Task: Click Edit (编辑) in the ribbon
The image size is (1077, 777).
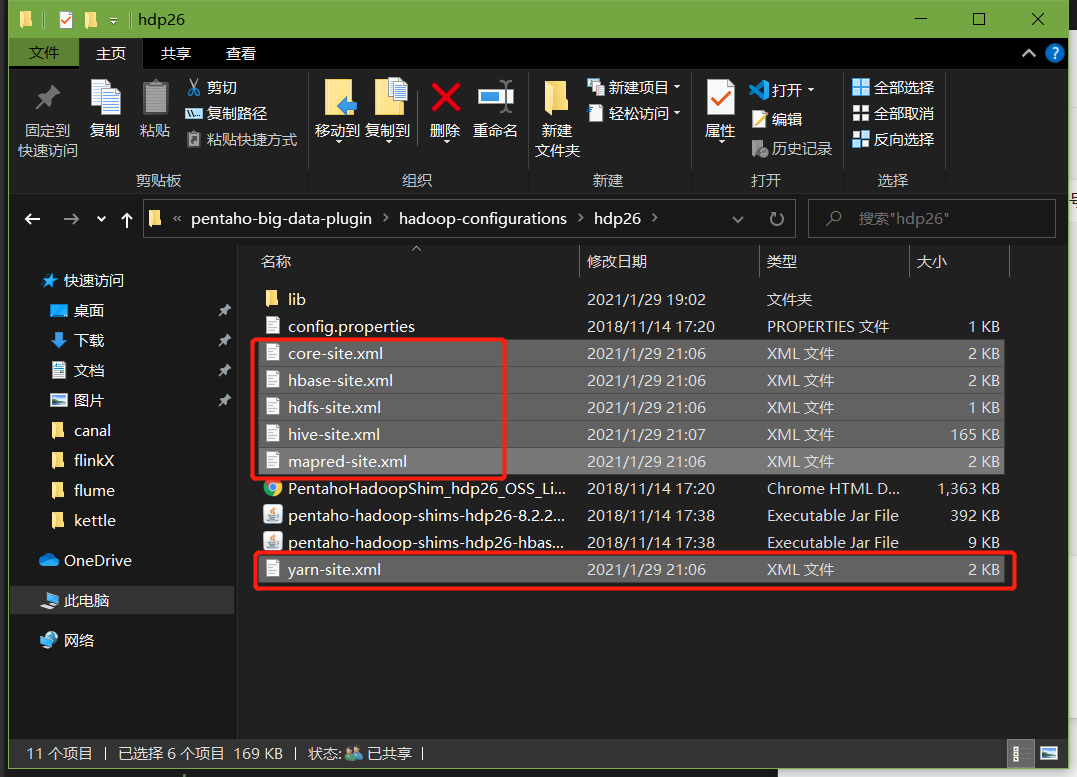Action: [777, 119]
